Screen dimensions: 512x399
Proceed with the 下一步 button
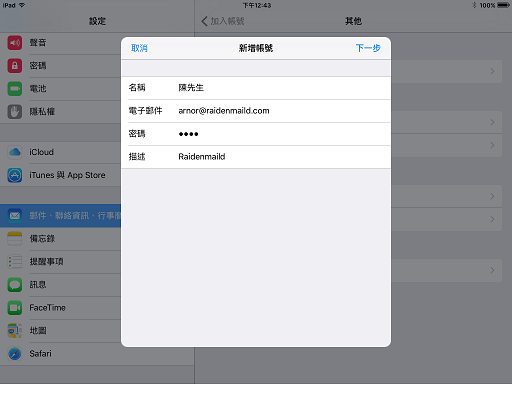[x=368, y=48]
